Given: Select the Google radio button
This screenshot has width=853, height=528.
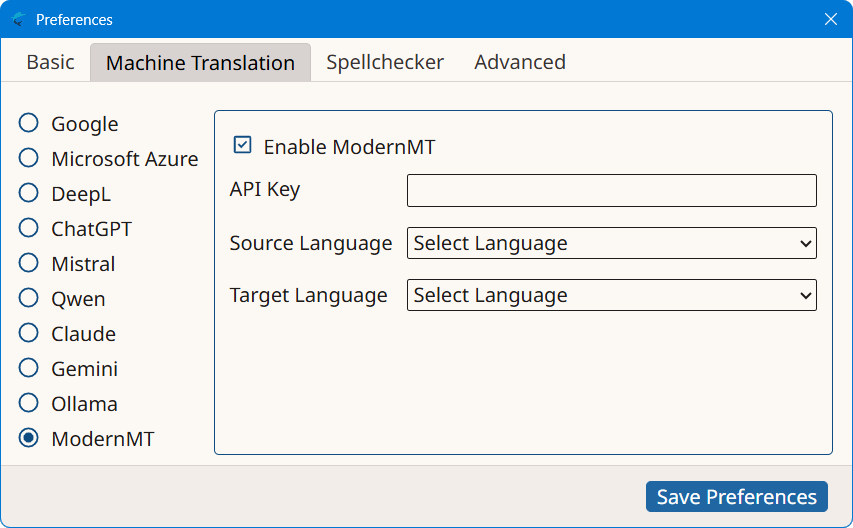Looking at the screenshot, I should tap(28, 123).
